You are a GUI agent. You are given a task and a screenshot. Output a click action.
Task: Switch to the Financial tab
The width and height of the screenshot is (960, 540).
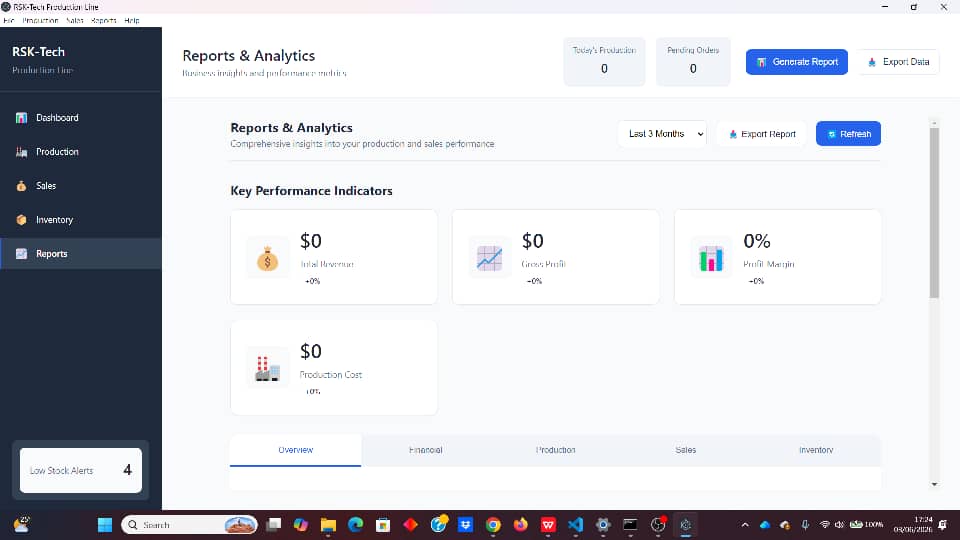[x=426, y=450]
